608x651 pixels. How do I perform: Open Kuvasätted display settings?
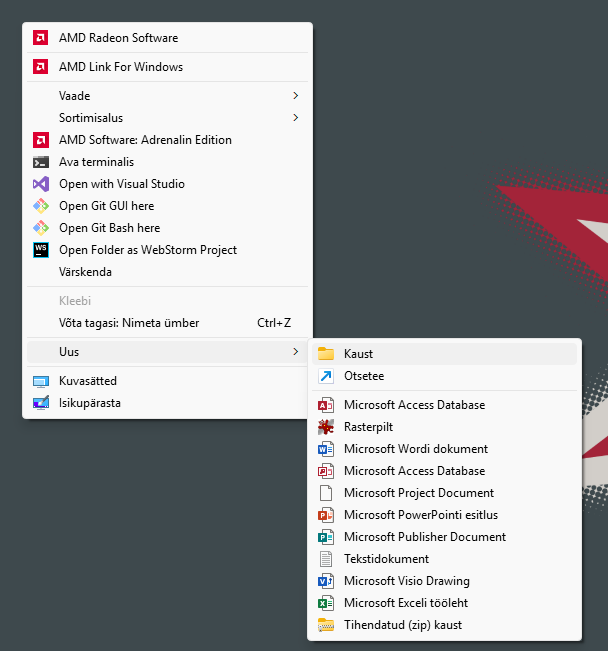[x=88, y=381]
